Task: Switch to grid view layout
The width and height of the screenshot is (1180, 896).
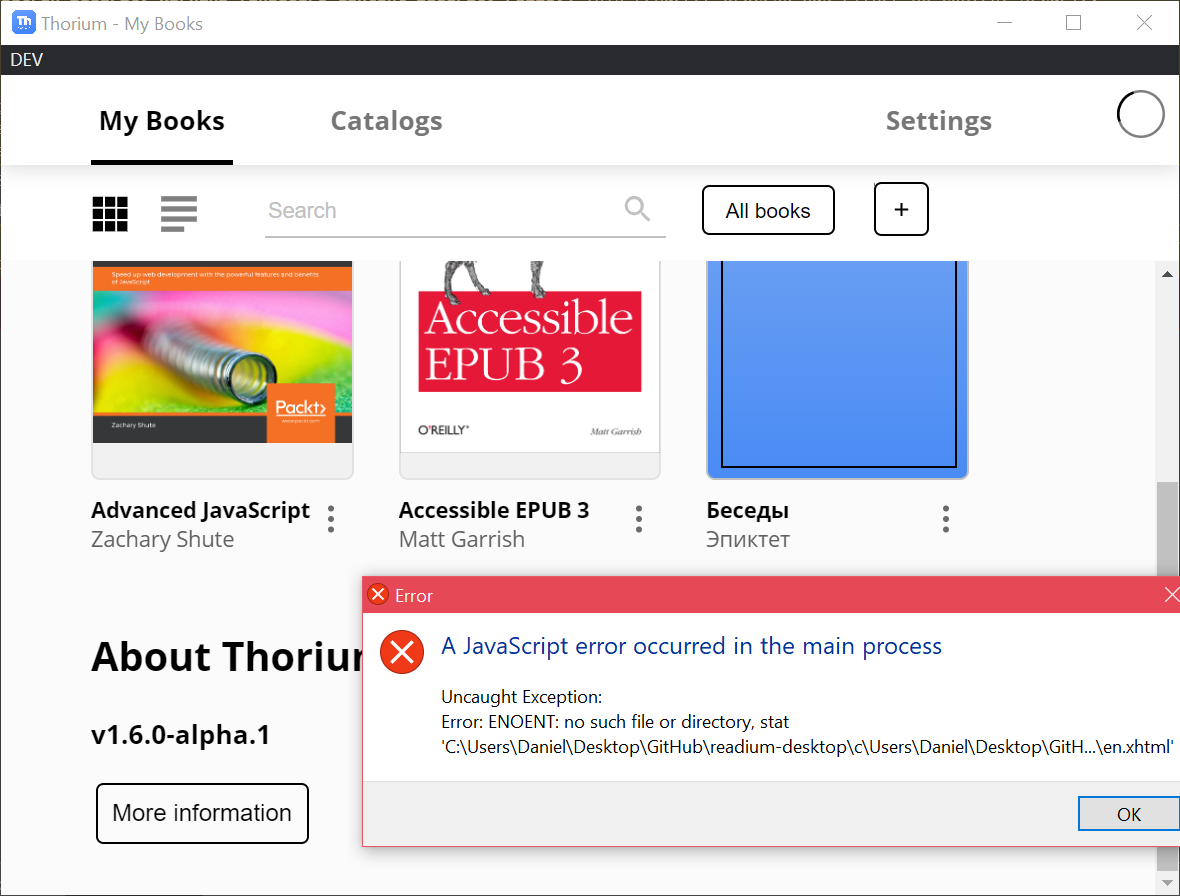Action: pos(109,213)
